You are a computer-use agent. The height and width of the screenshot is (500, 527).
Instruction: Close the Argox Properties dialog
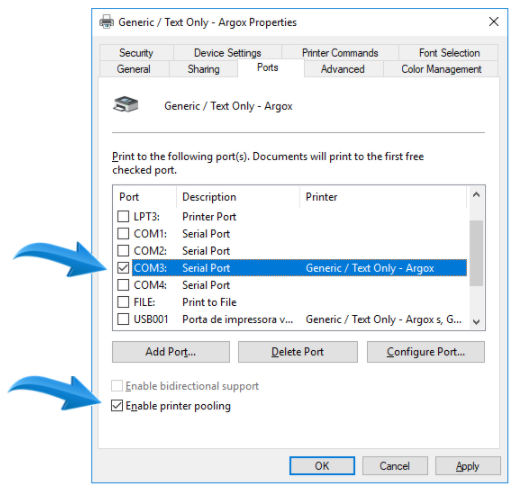[493, 22]
